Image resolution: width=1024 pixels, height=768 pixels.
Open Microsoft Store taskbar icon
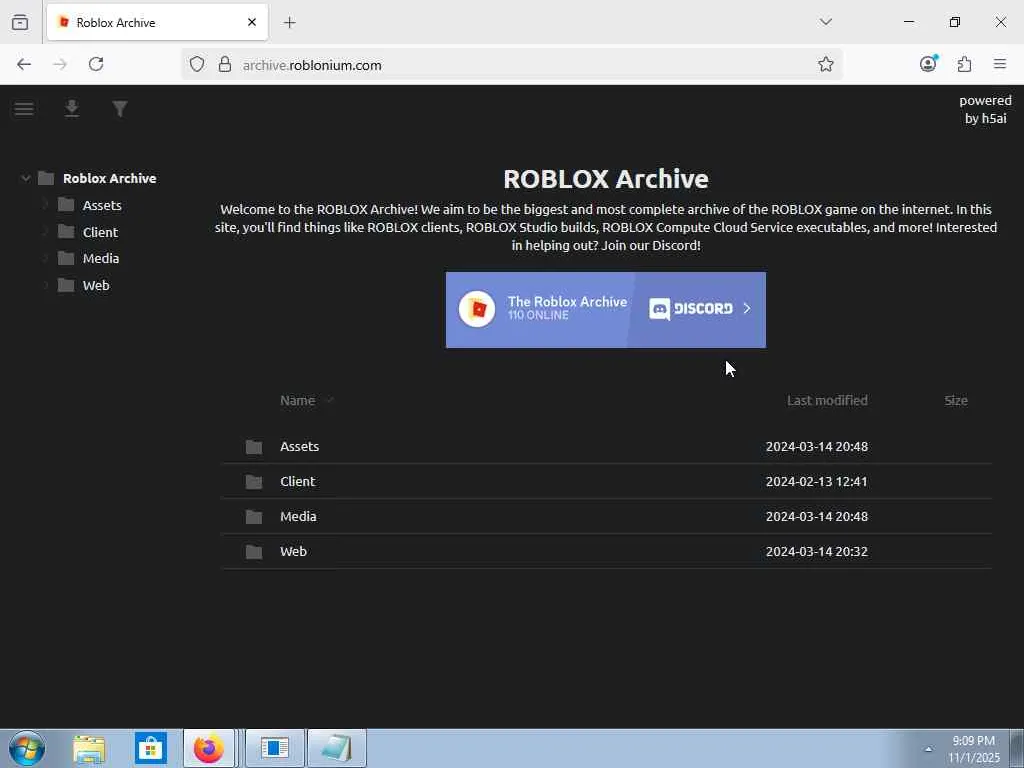(150, 748)
